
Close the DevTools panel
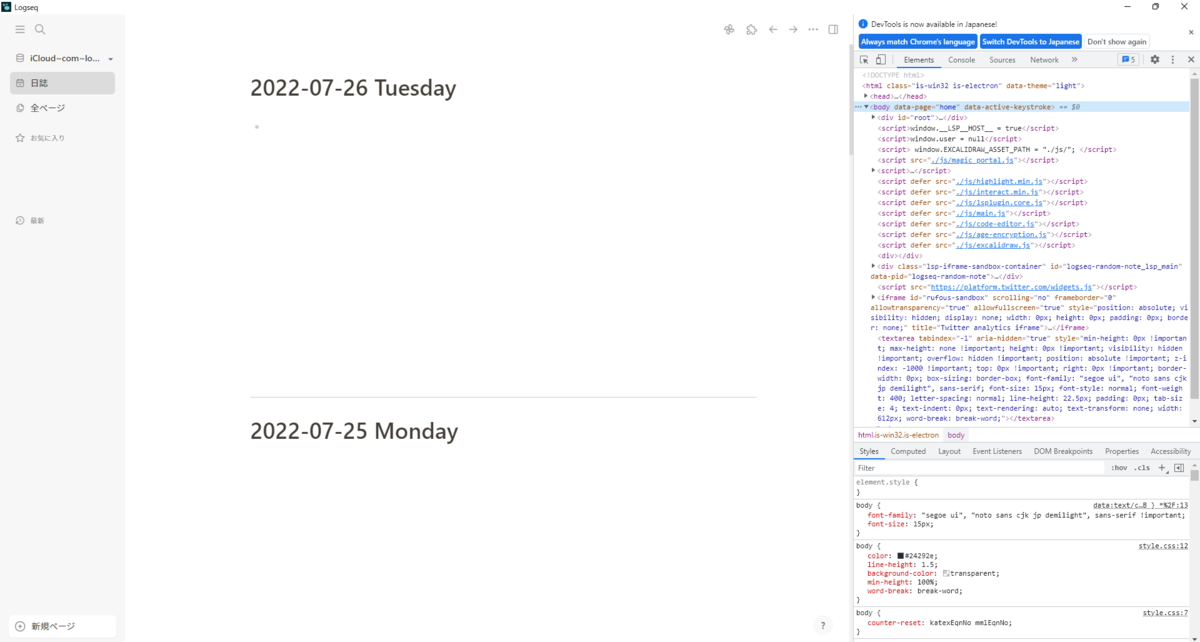[1191, 60]
